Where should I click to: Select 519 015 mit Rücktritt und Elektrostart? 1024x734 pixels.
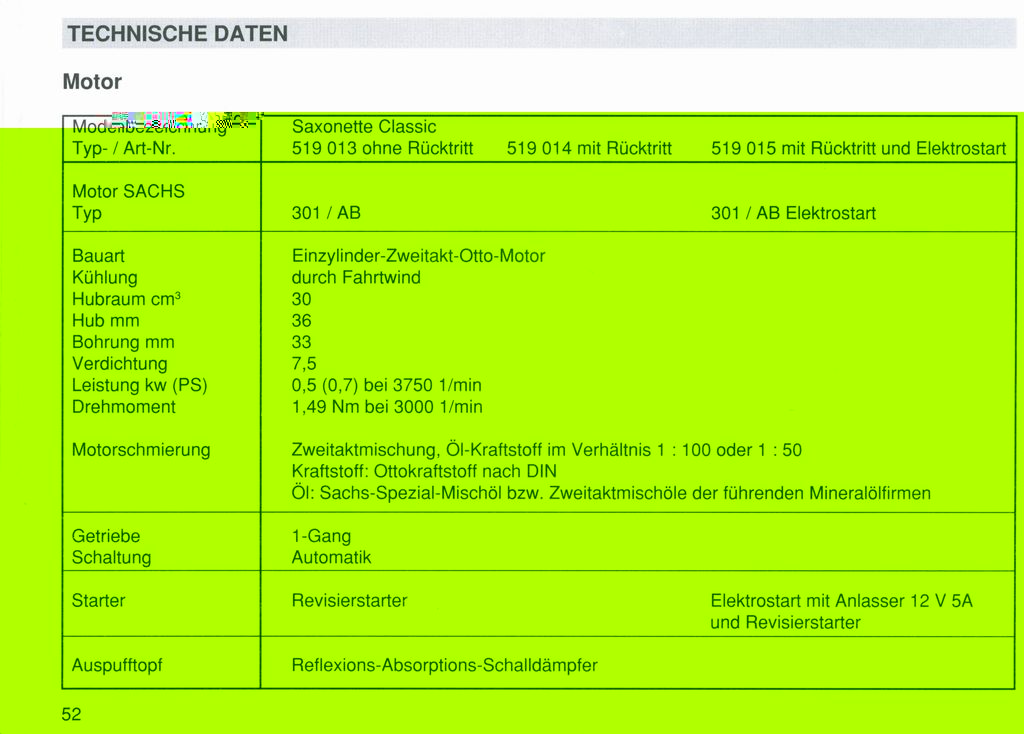(x=858, y=149)
